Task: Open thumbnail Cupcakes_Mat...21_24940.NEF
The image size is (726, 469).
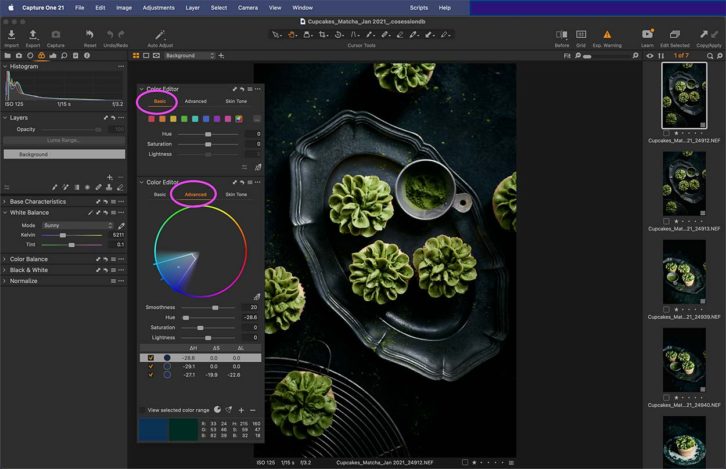Action: [x=684, y=360]
